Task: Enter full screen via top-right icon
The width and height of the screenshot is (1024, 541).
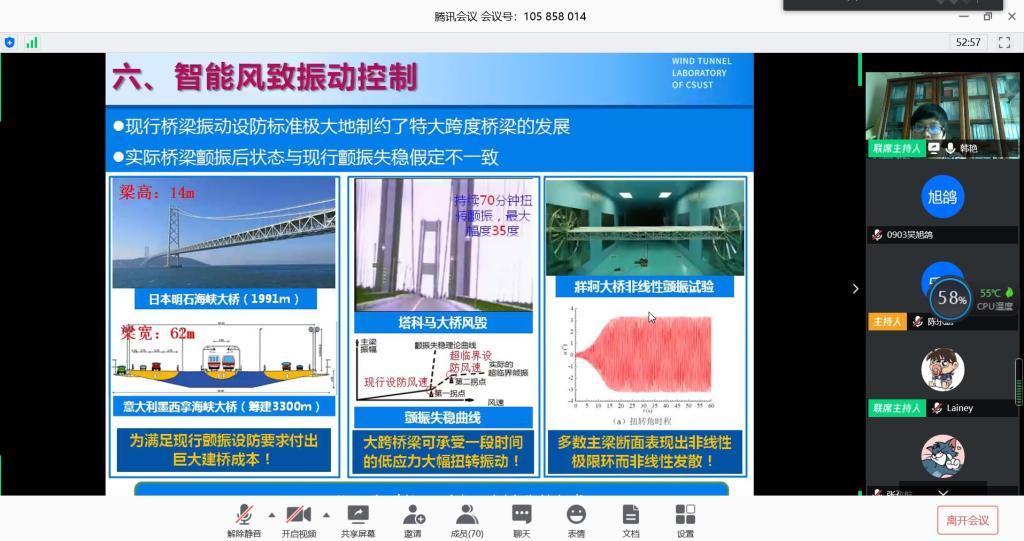Action: [x=1004, y=42]
